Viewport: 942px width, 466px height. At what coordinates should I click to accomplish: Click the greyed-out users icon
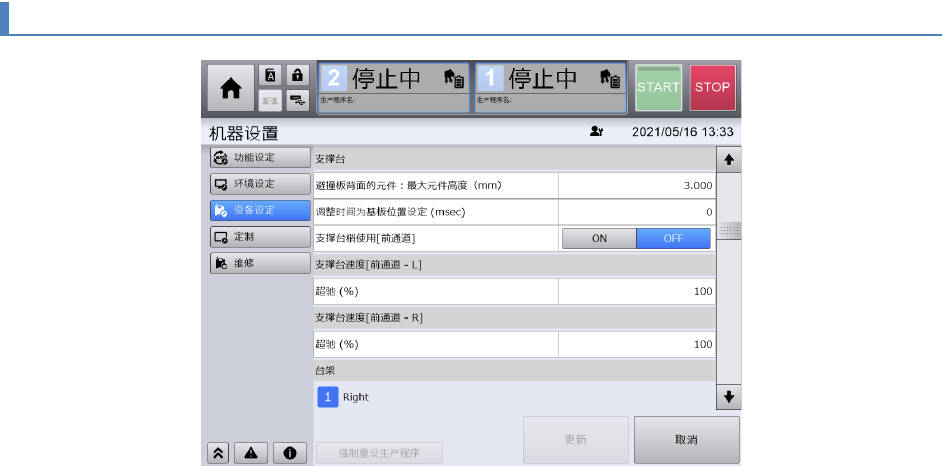[x=270, y=101]
